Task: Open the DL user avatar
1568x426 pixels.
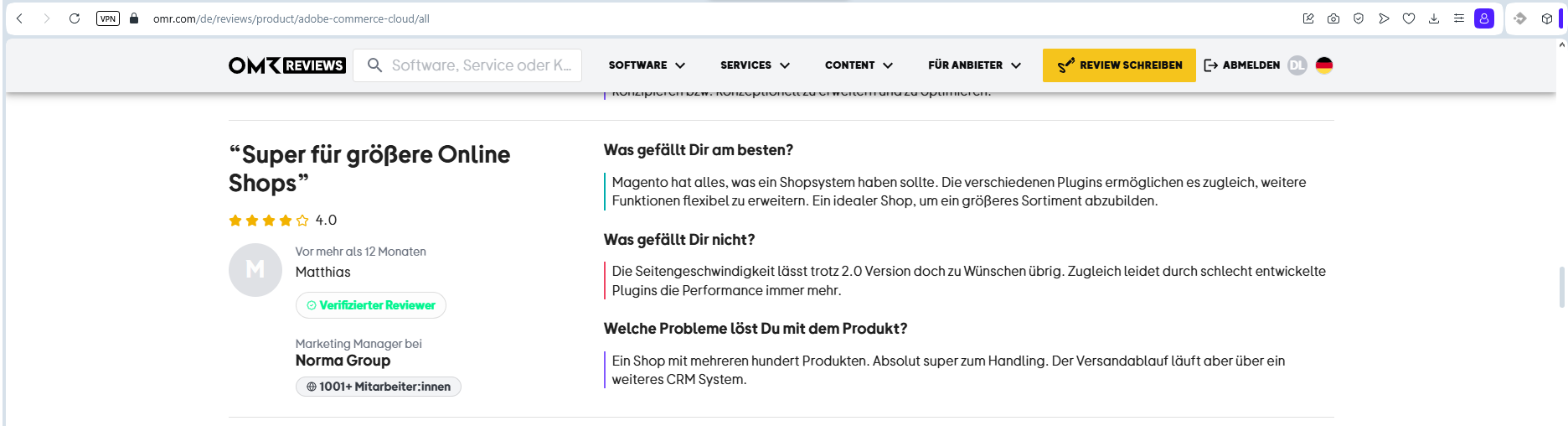Action: 1297,65
